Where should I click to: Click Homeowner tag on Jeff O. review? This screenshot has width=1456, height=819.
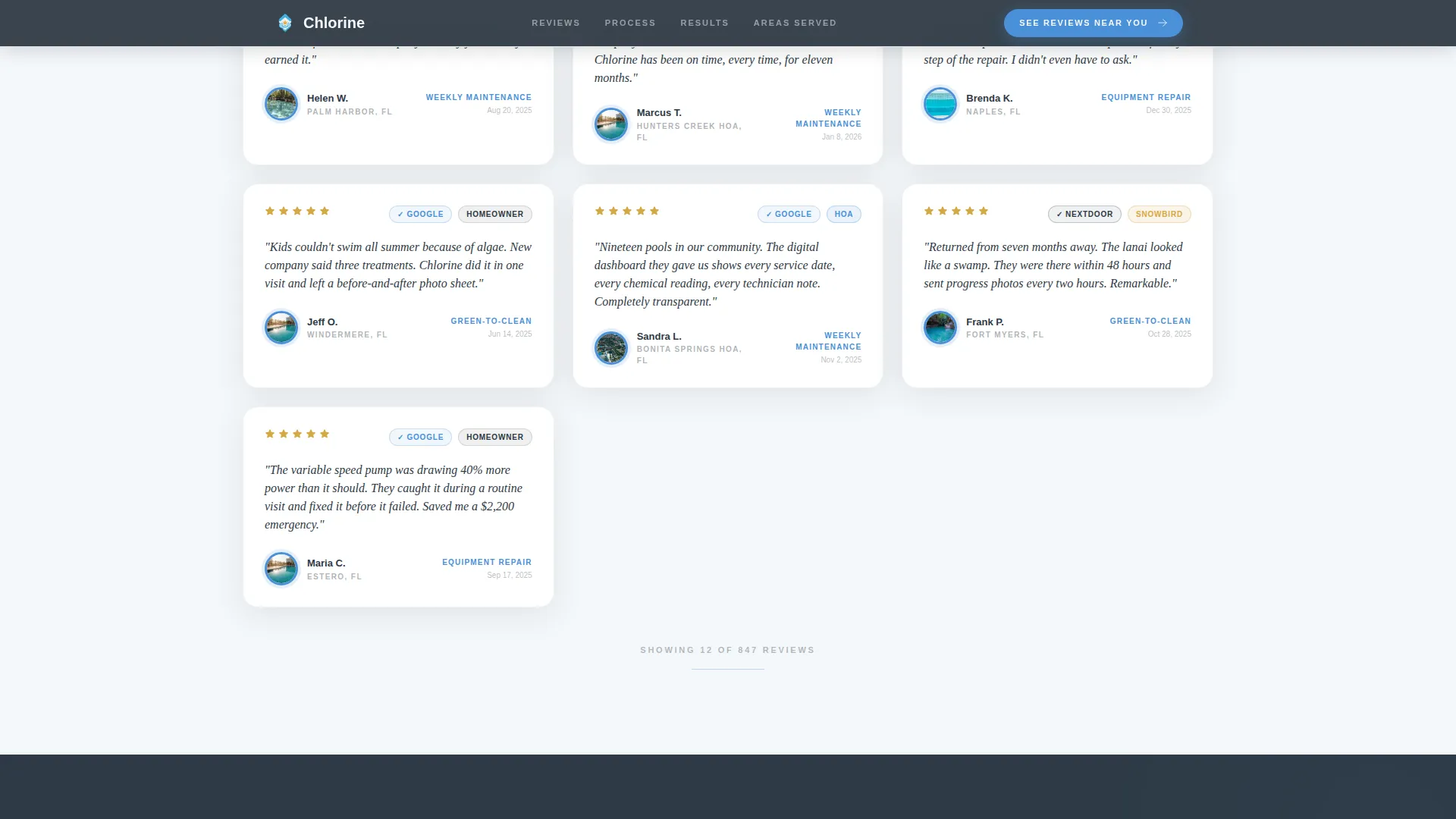(x=494, y=215)
